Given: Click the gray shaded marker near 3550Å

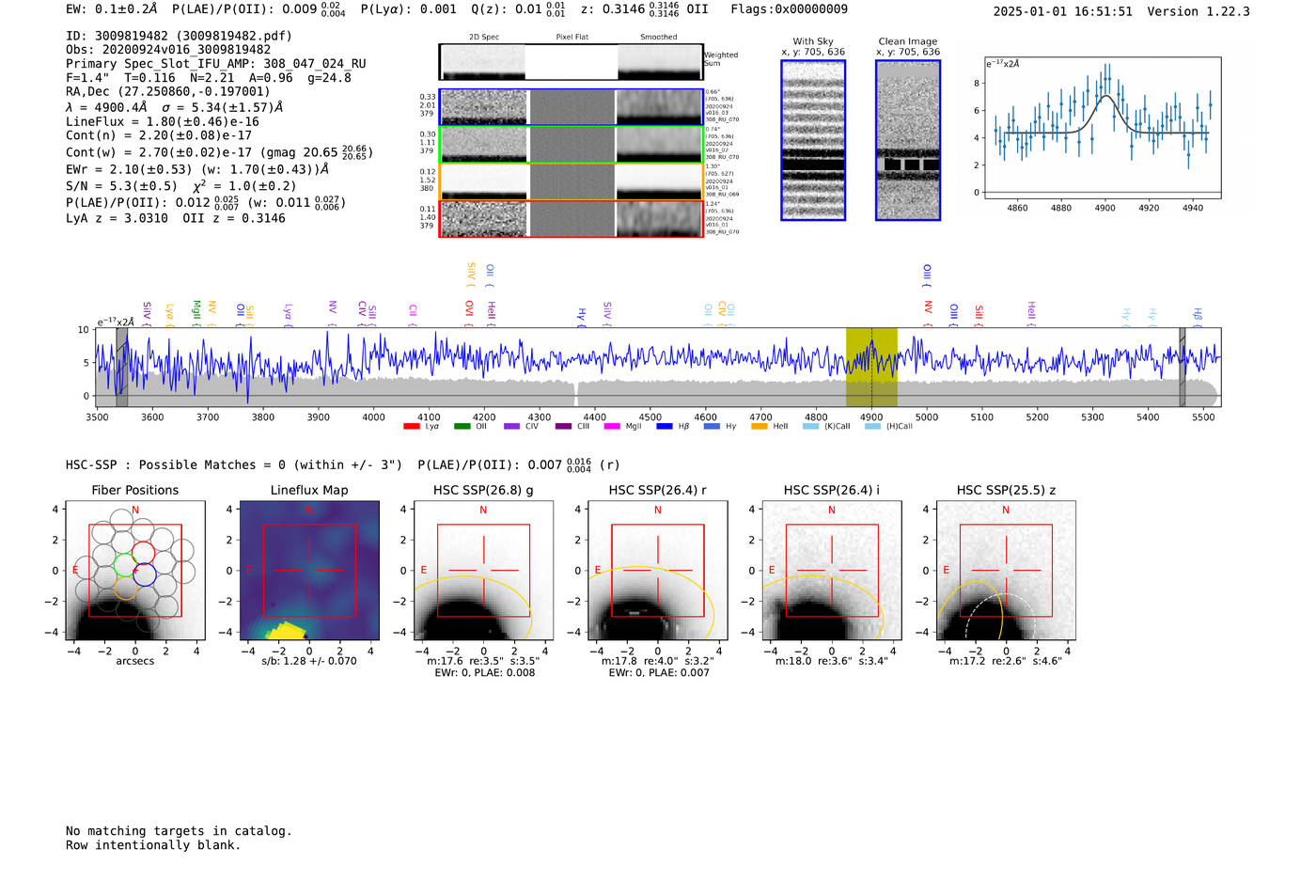Looking at the screenshot, I should click(x=122, y=368).
